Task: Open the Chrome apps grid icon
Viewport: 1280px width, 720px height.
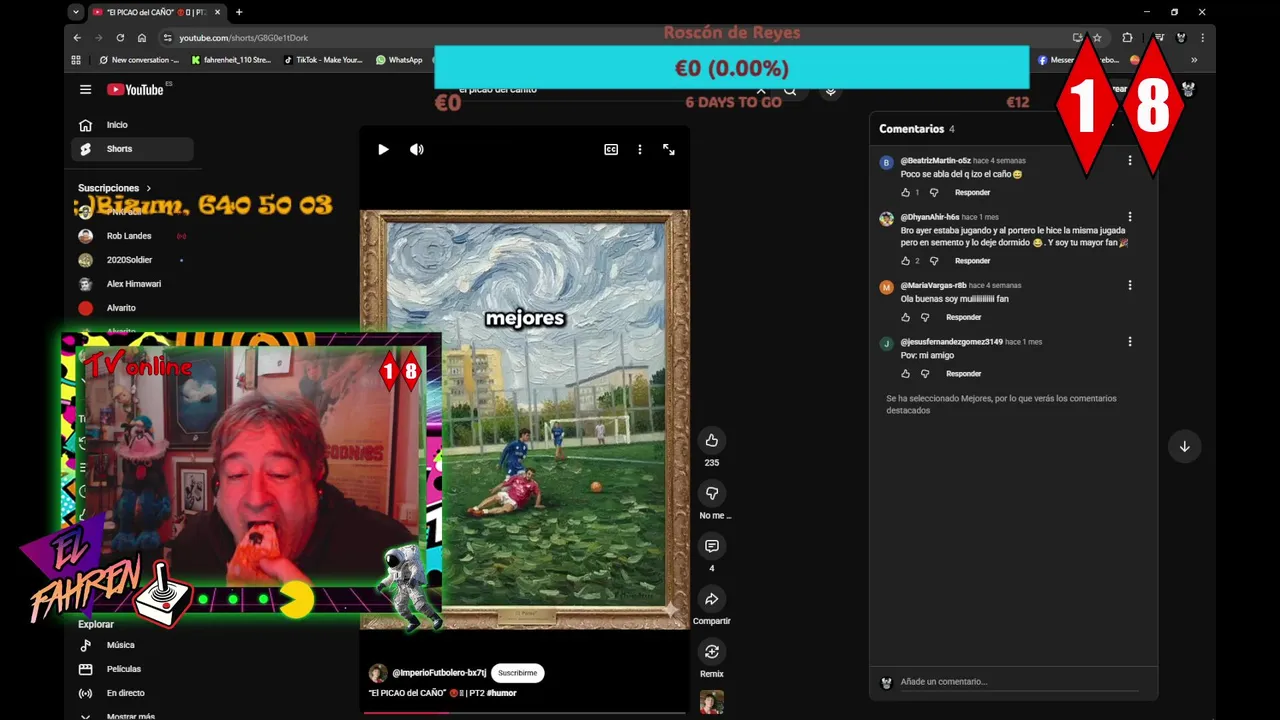Action: click(x=76, y=60)
